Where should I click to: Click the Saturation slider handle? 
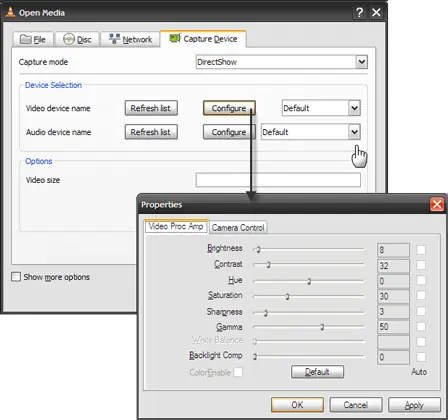(x=287, y=296)
